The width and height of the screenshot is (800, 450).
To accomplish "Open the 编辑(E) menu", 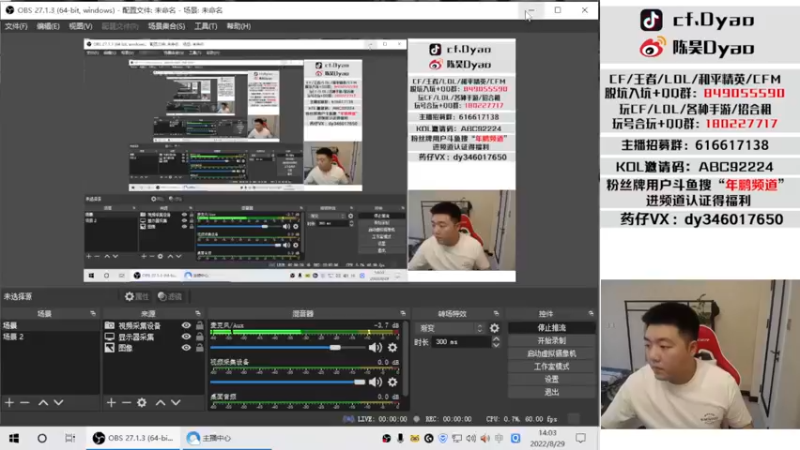I will [x=48, y=26].
